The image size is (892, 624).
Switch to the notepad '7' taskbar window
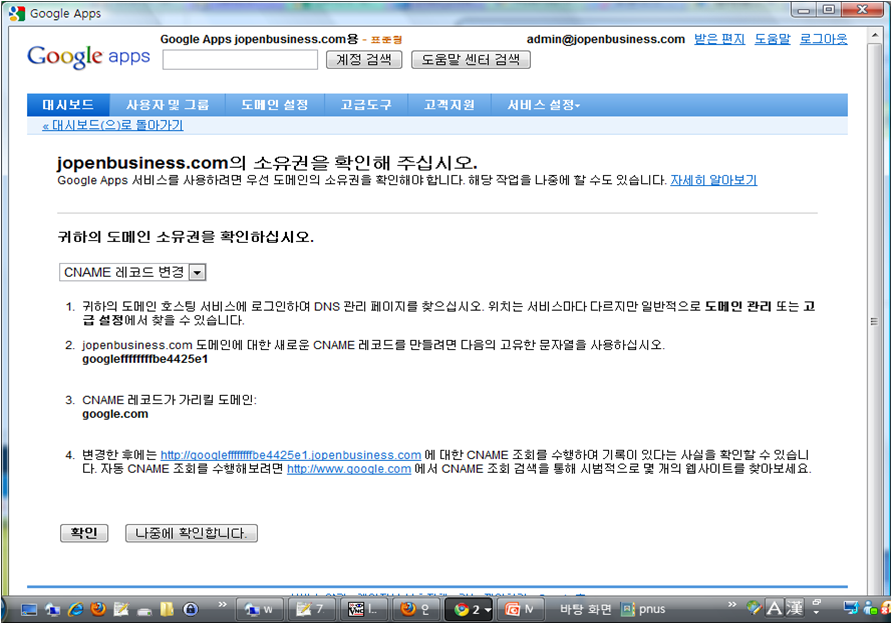coord(310,609)
